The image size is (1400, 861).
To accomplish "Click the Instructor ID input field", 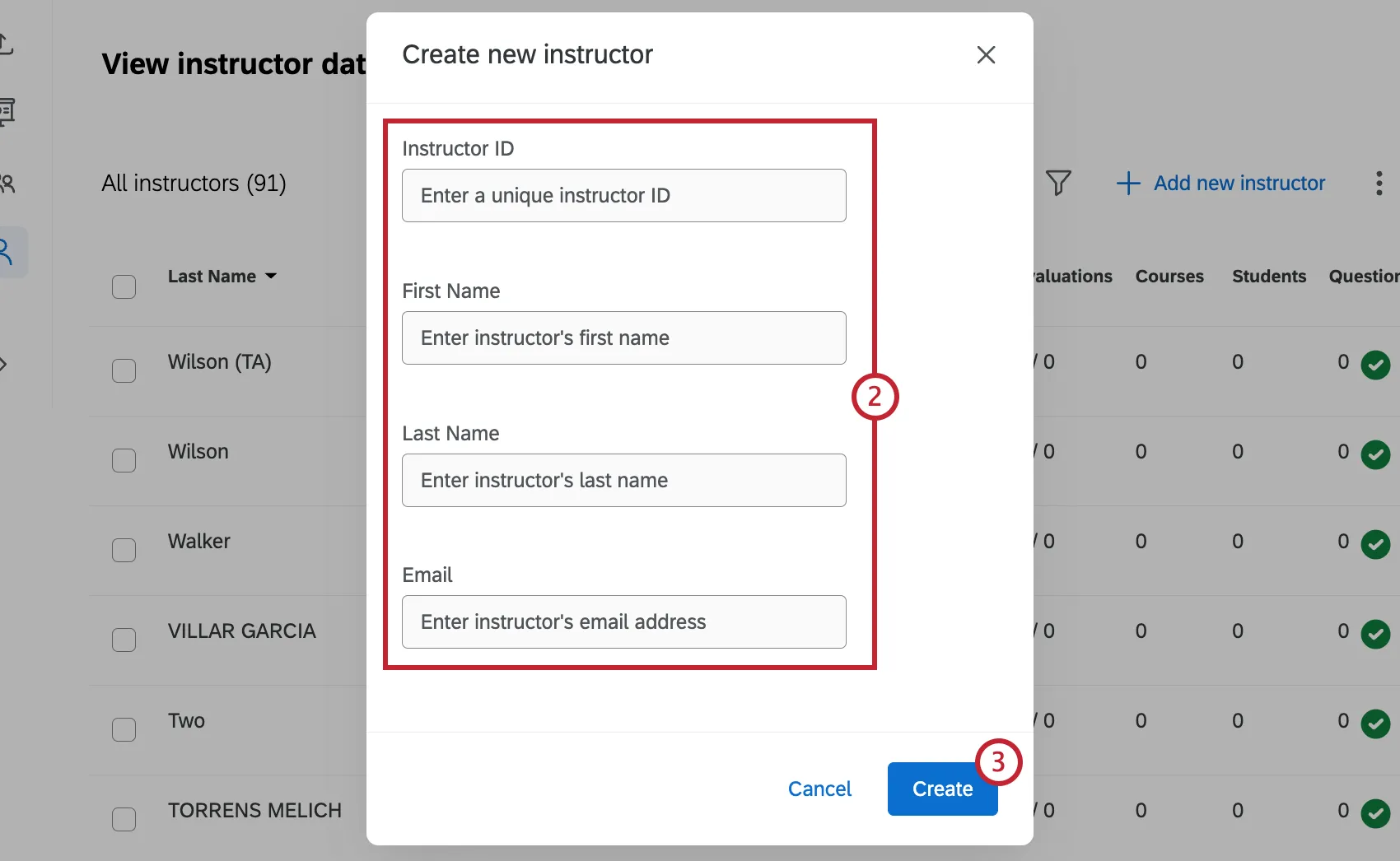I will coord(623,196).
